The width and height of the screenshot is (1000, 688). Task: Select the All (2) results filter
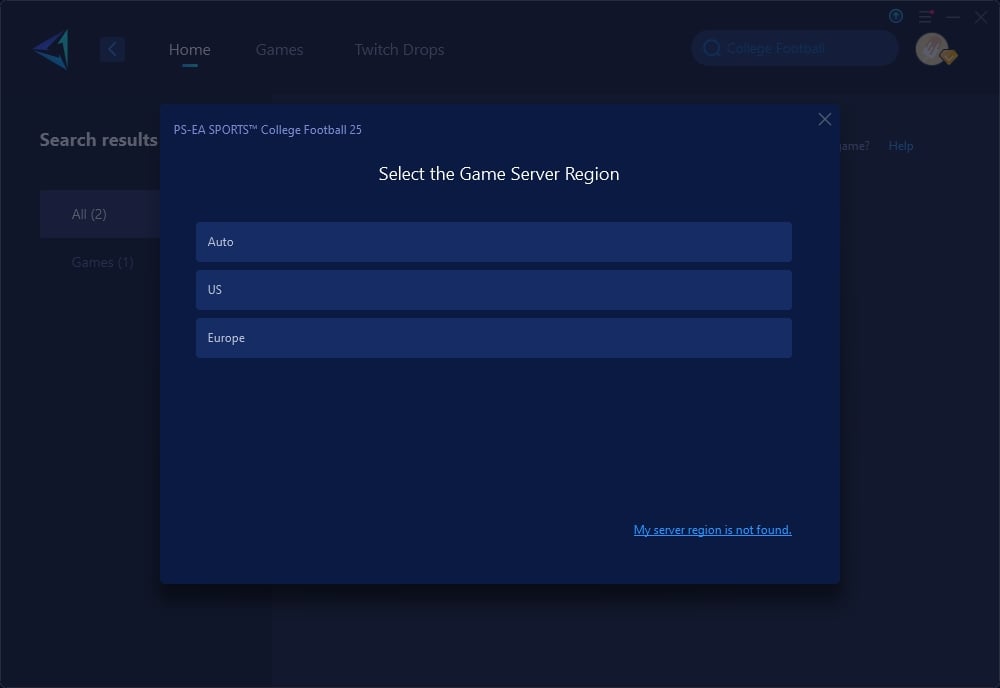point(100,214)
